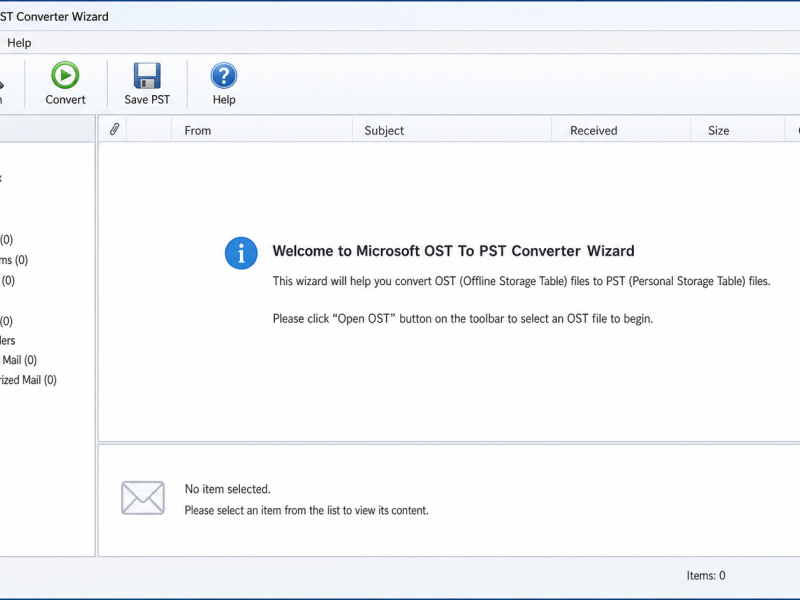Click the 'Items: 0' status bar text

(706, 576)
